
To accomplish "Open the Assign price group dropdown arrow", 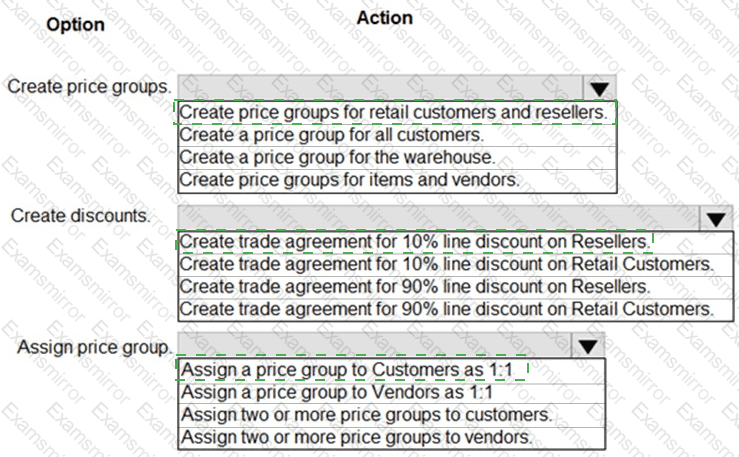I will 589,346.
